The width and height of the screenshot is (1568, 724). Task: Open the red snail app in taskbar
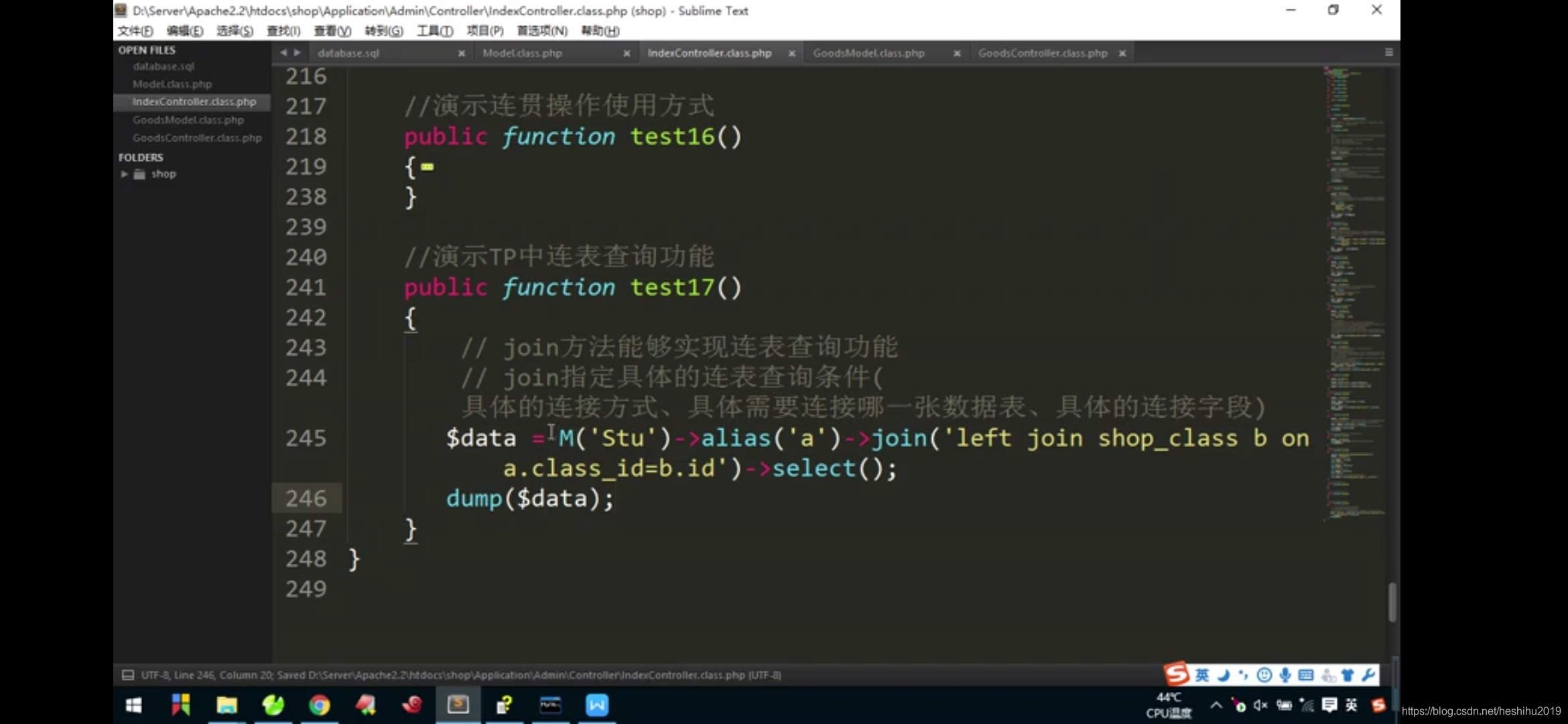412,705
